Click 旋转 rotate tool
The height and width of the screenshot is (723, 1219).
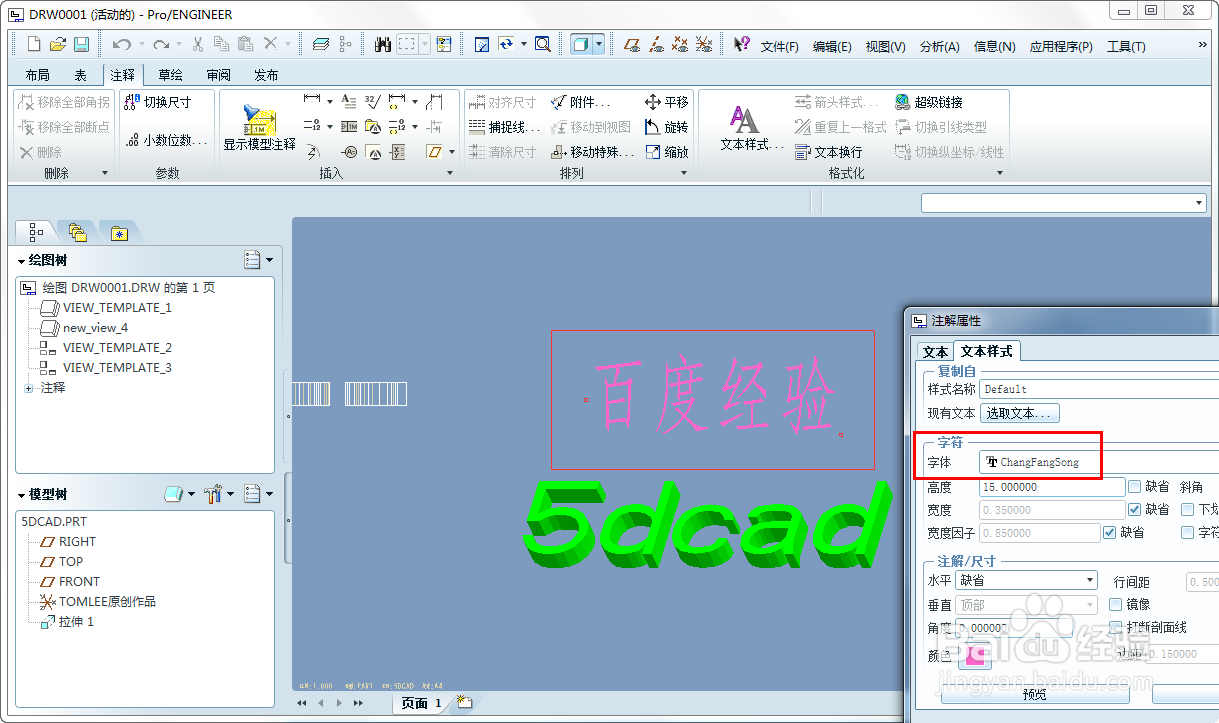(x=667, y=127)
